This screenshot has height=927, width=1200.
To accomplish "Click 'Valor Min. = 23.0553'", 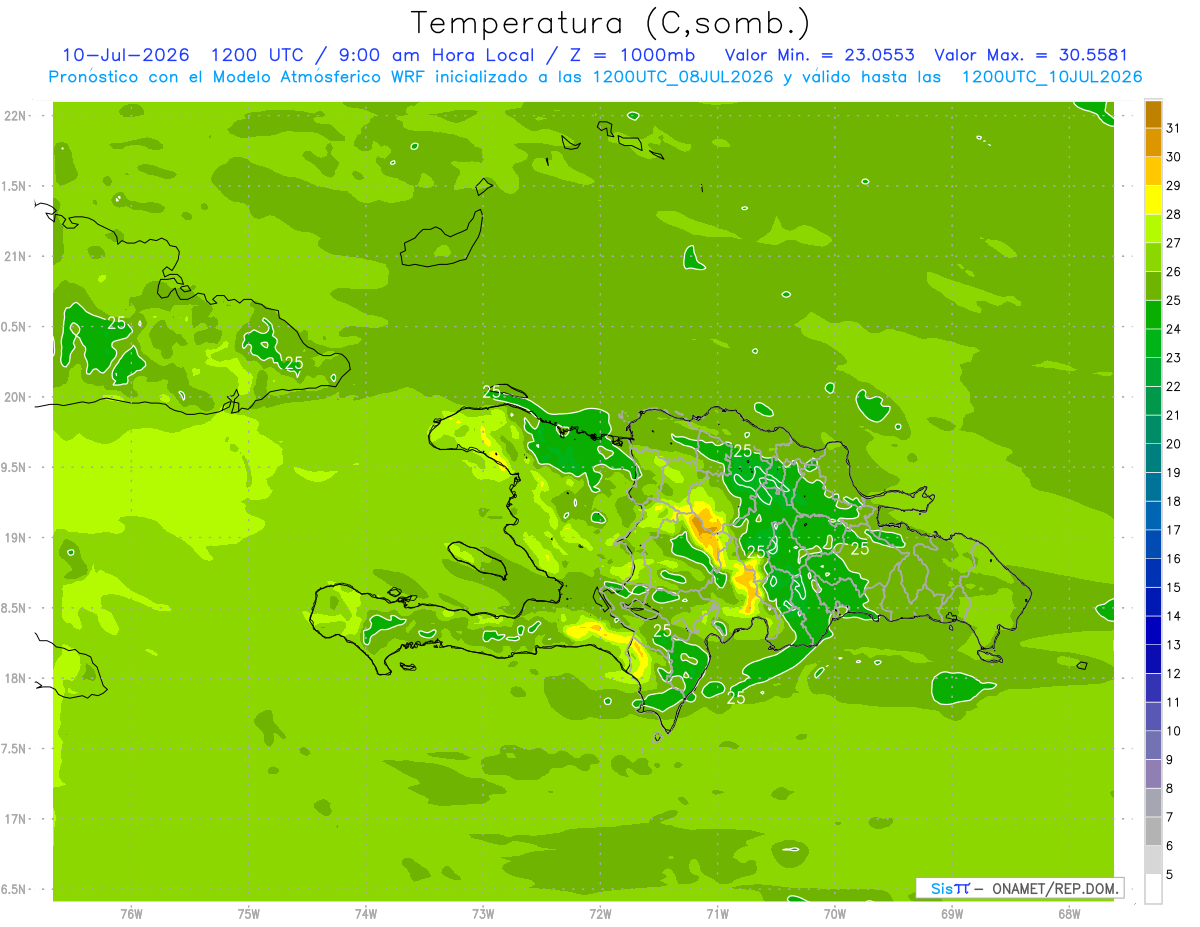I will [819, 55].
